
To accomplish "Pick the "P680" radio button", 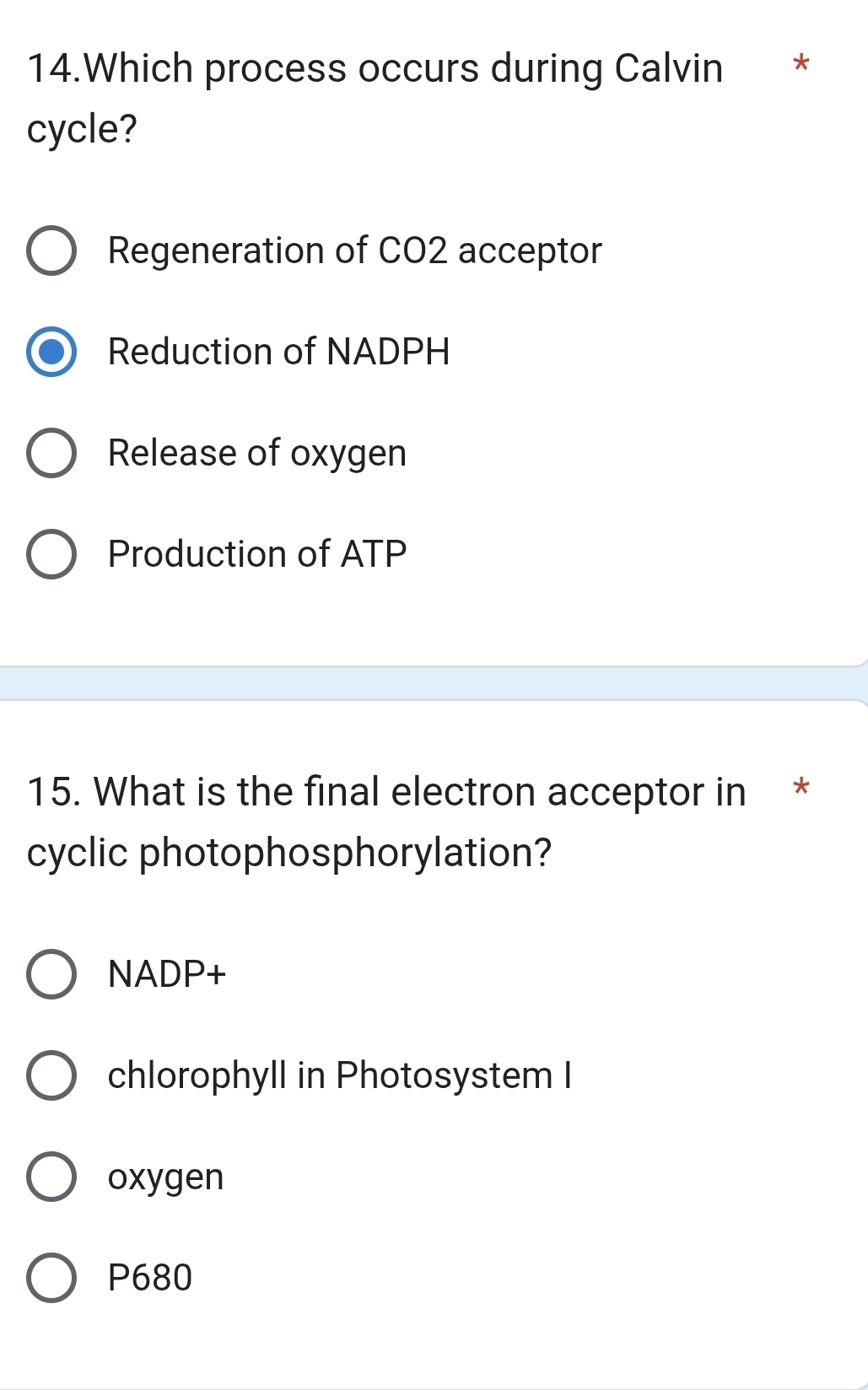I will (x=53, y=1277).
